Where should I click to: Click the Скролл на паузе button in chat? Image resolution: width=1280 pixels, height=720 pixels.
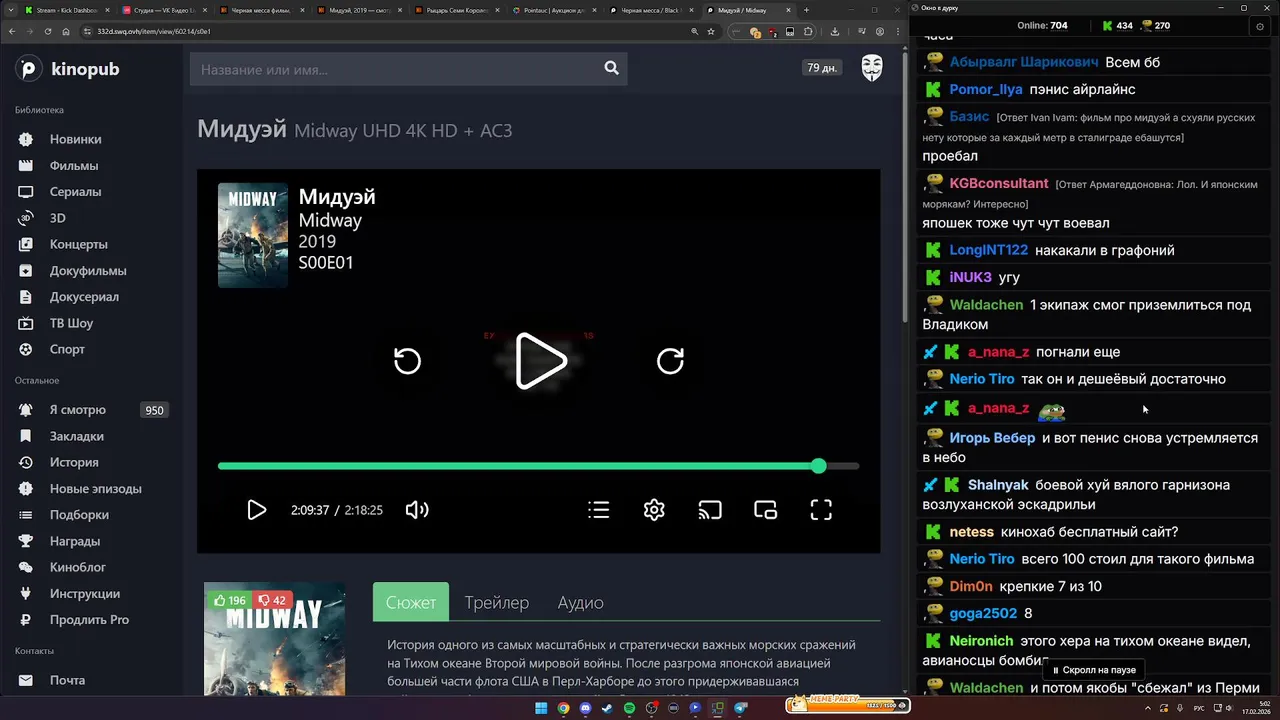click(x=1093, y=670)
